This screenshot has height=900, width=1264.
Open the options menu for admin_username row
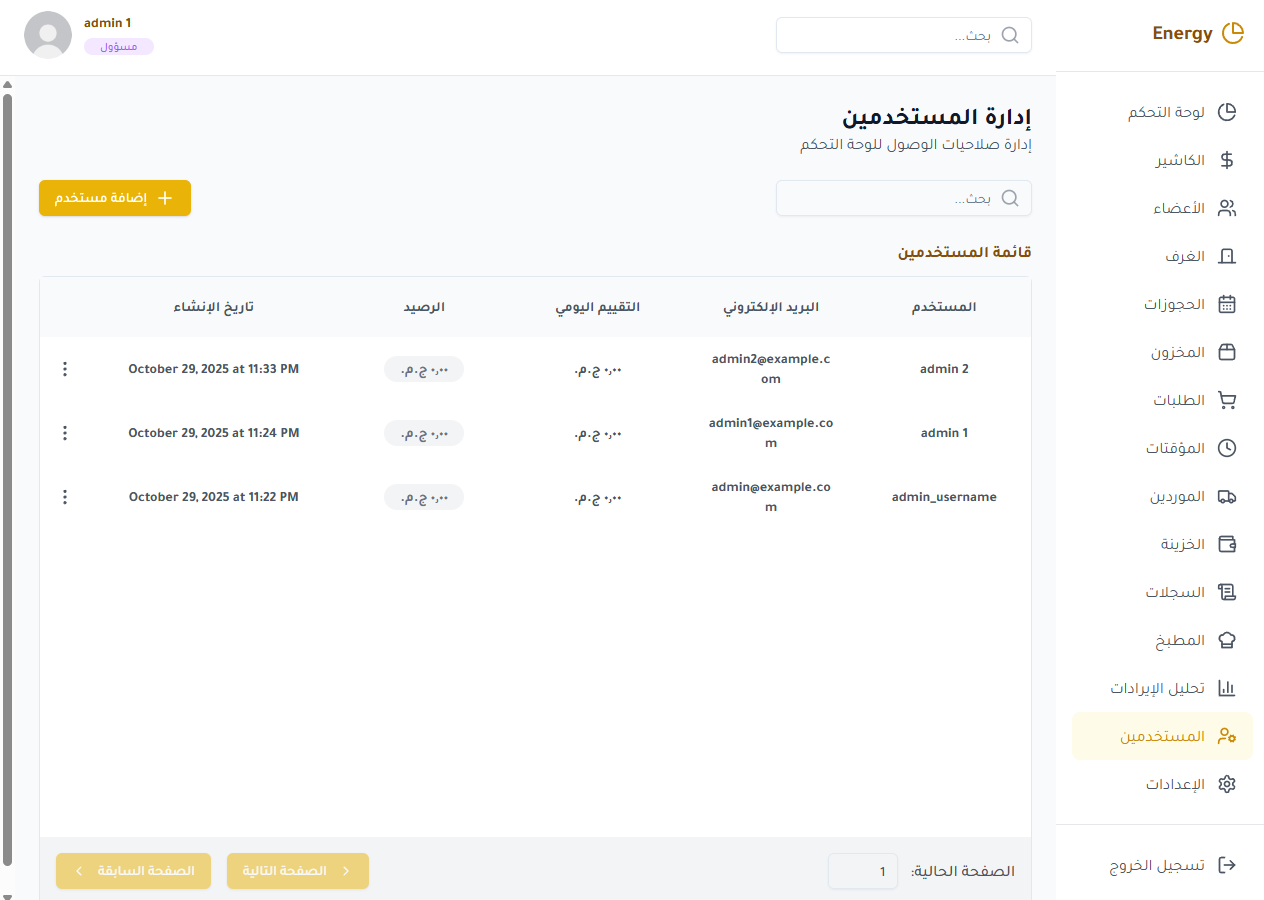point(65,497)
